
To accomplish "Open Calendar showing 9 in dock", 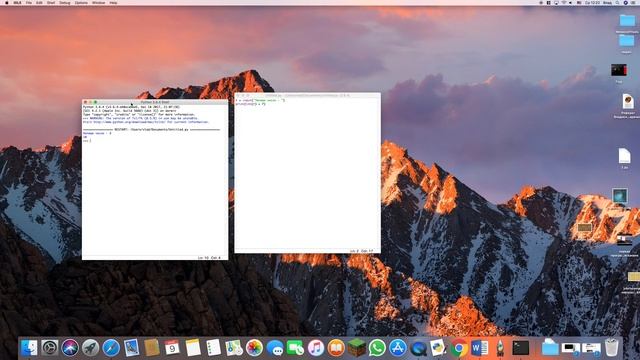I will click(172, 348).
